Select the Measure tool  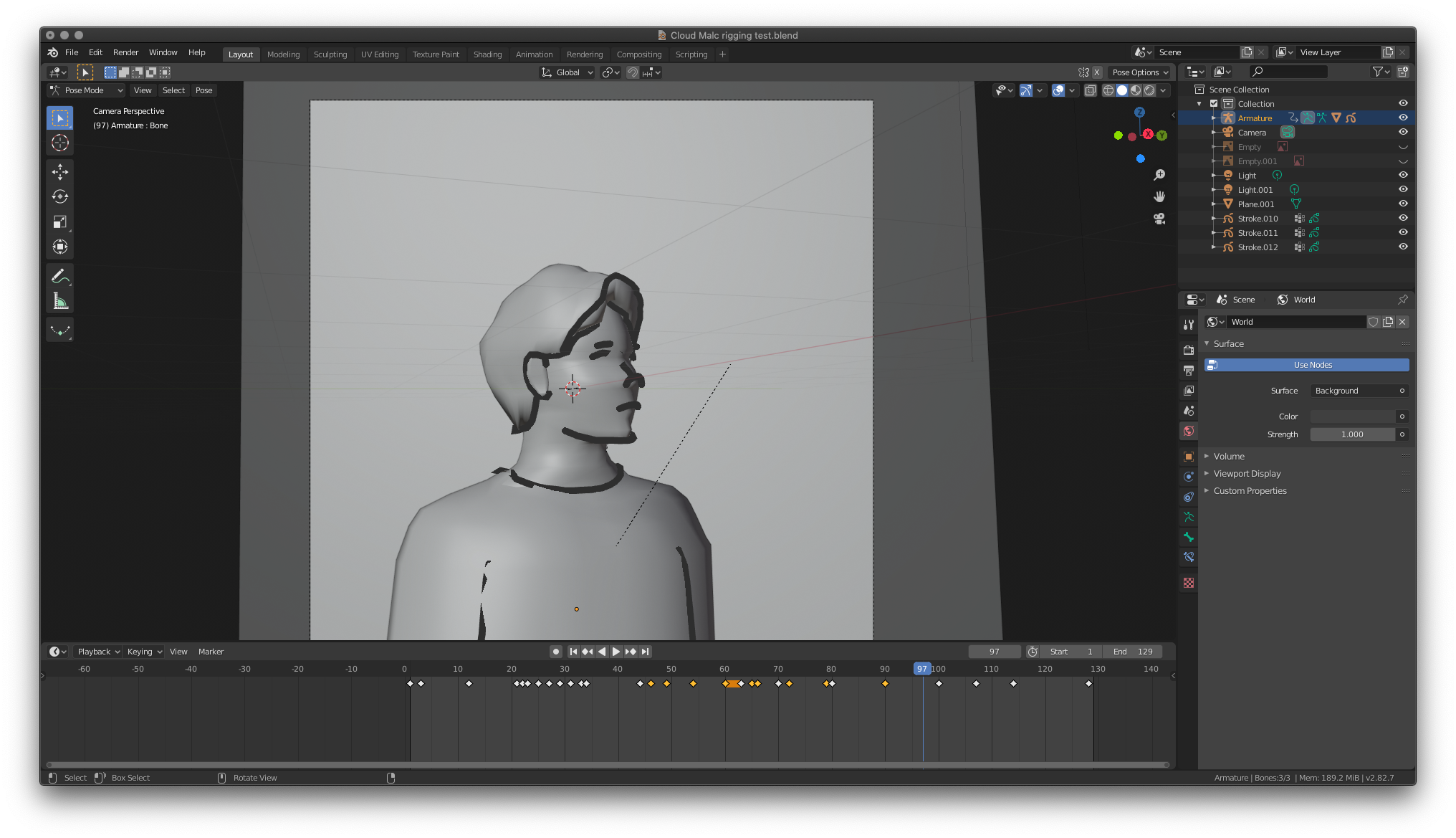click(59, 300)
